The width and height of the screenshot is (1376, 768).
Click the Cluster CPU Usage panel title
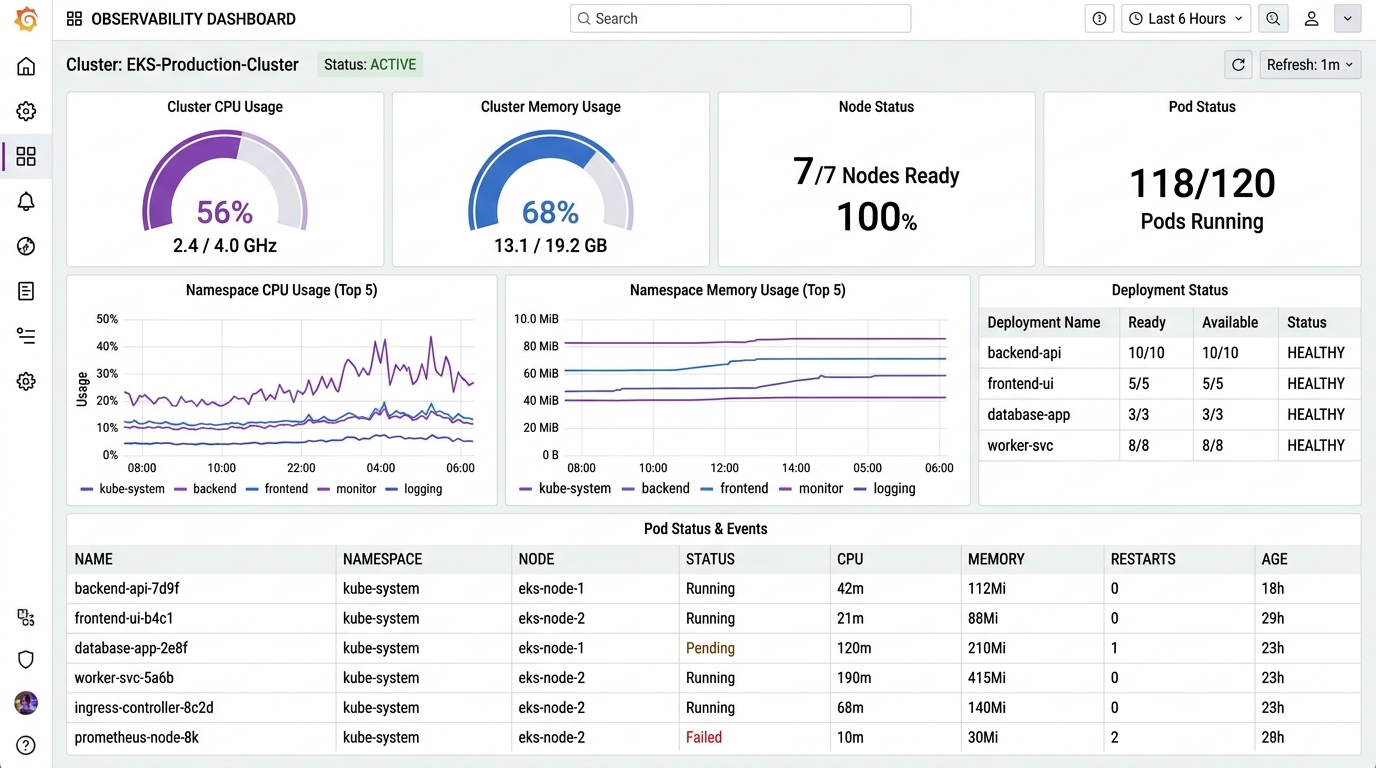[225, 107]
